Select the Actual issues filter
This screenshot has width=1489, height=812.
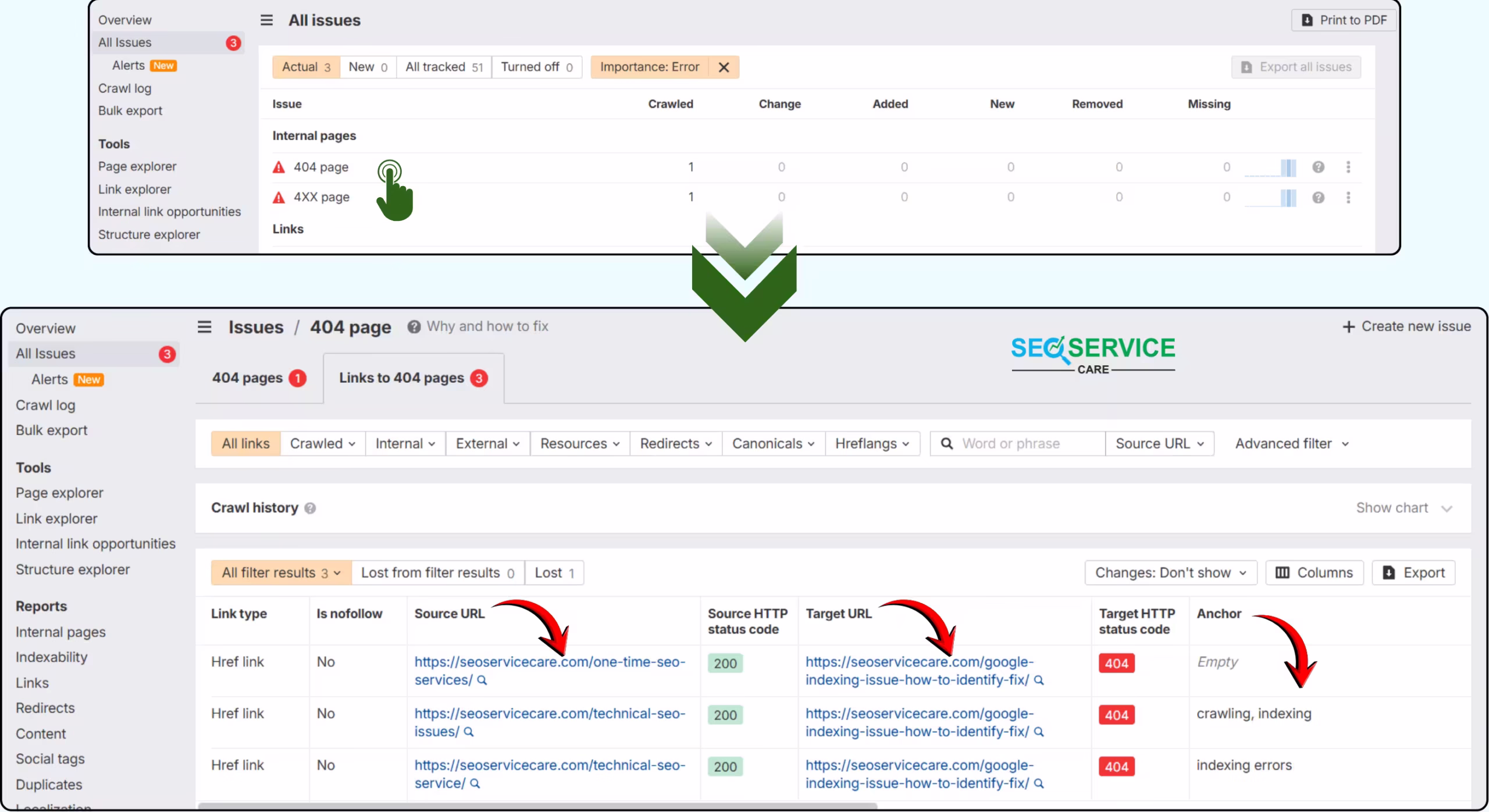click(x=305, y=66)
